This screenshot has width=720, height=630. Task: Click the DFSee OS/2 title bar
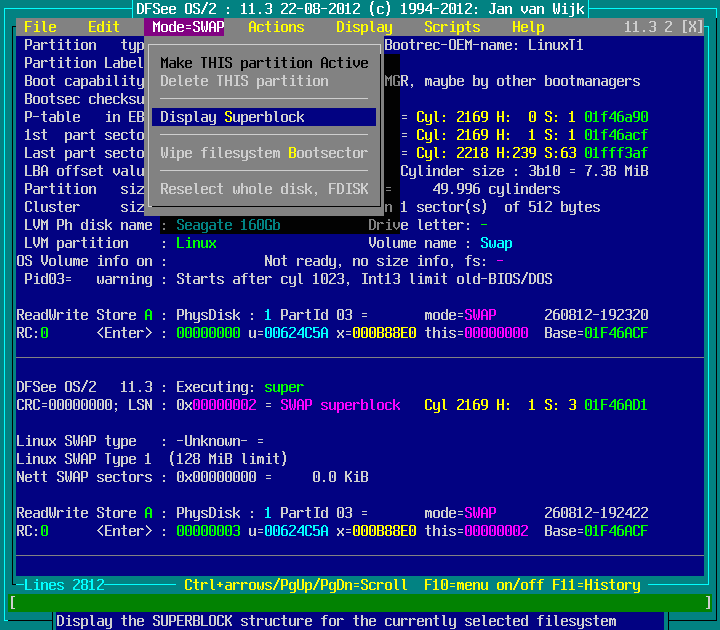coord(360,9)
